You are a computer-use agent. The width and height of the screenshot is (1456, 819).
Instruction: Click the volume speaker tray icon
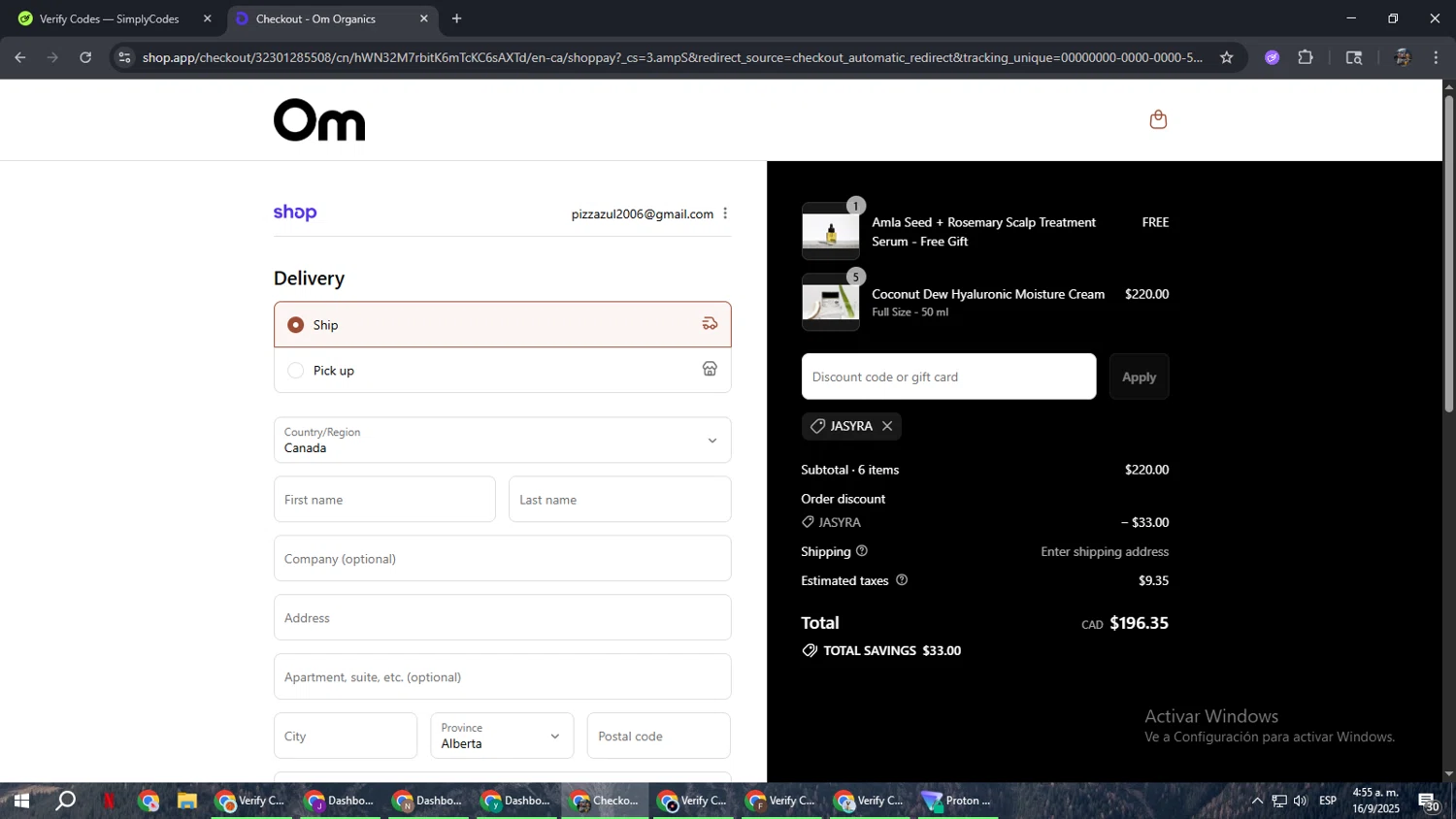[x=1301, y=801]
